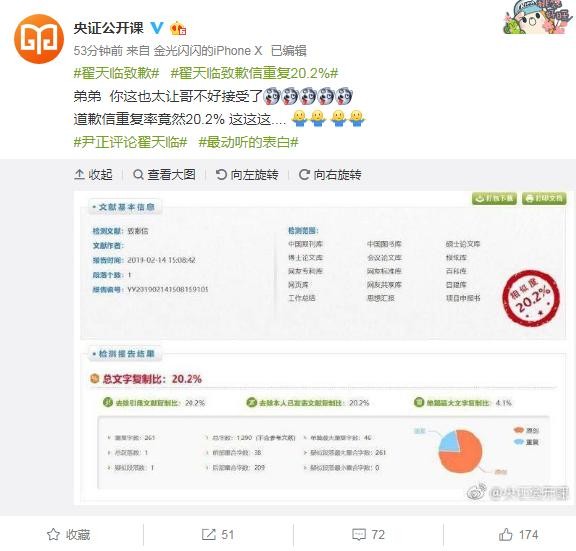Share the post via repost icon 51
The width and height of the screenshot is (576, 551).
pos(209,534)
